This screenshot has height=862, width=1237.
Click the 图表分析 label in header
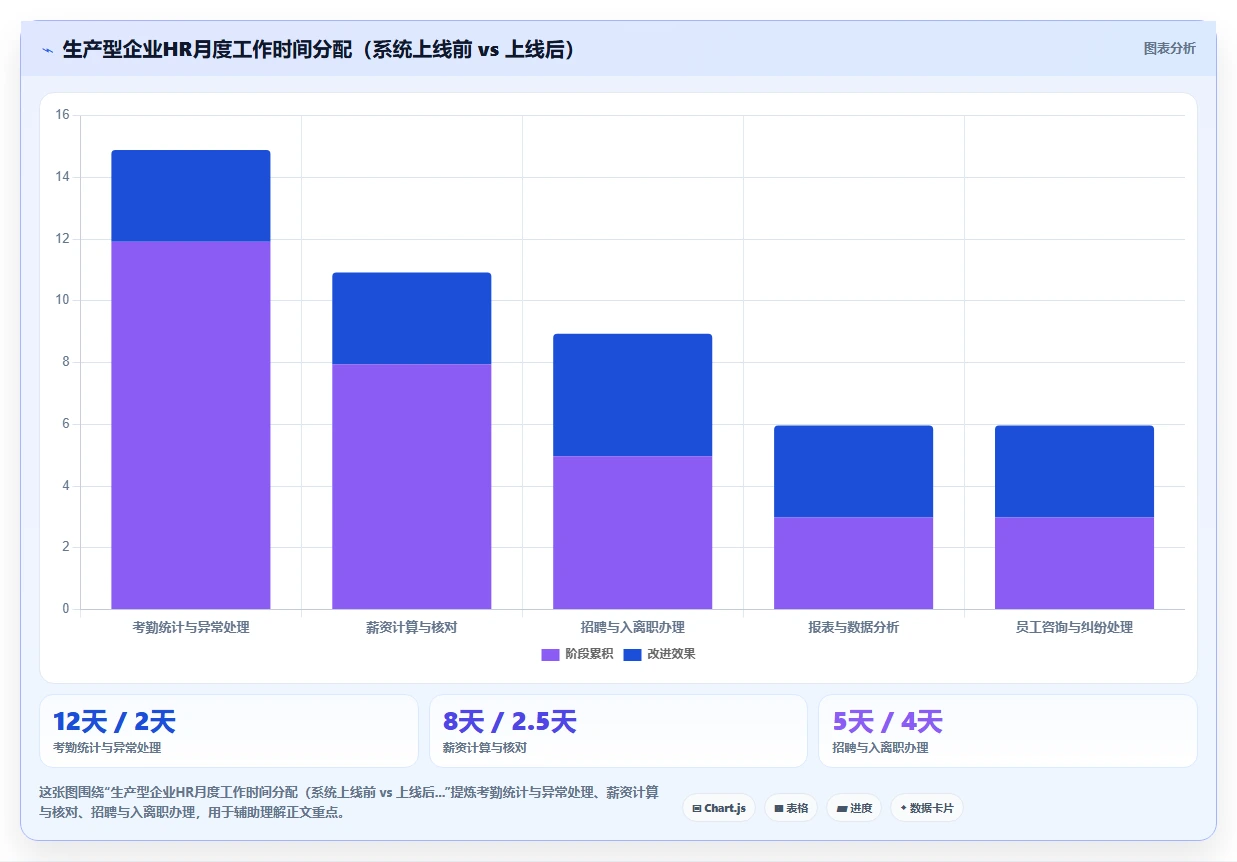click(x=1169, y=48)
